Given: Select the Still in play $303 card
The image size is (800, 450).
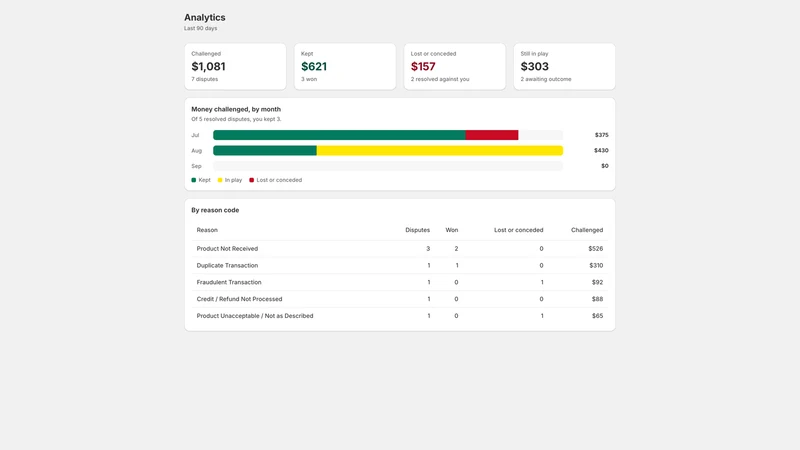Looking at the screenshot, I should pos(564,66).
